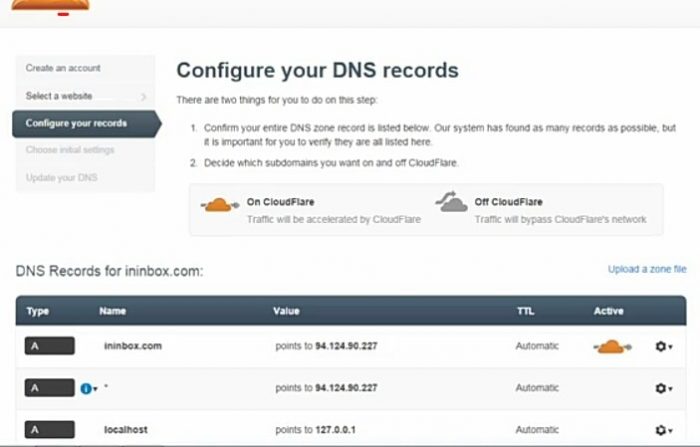Click chevron arrow beside Select a website
The image size is (700, 447).
coord(143,96)
